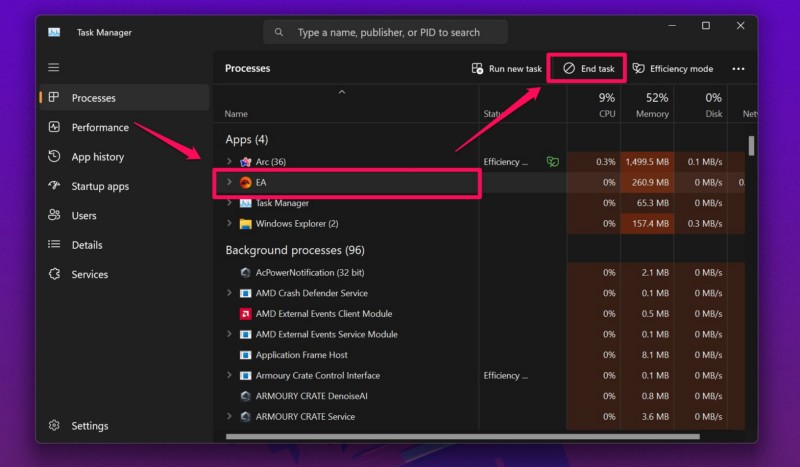
Task: Click the vertical scrollbar in process list
Action: (x=751, y=147)
